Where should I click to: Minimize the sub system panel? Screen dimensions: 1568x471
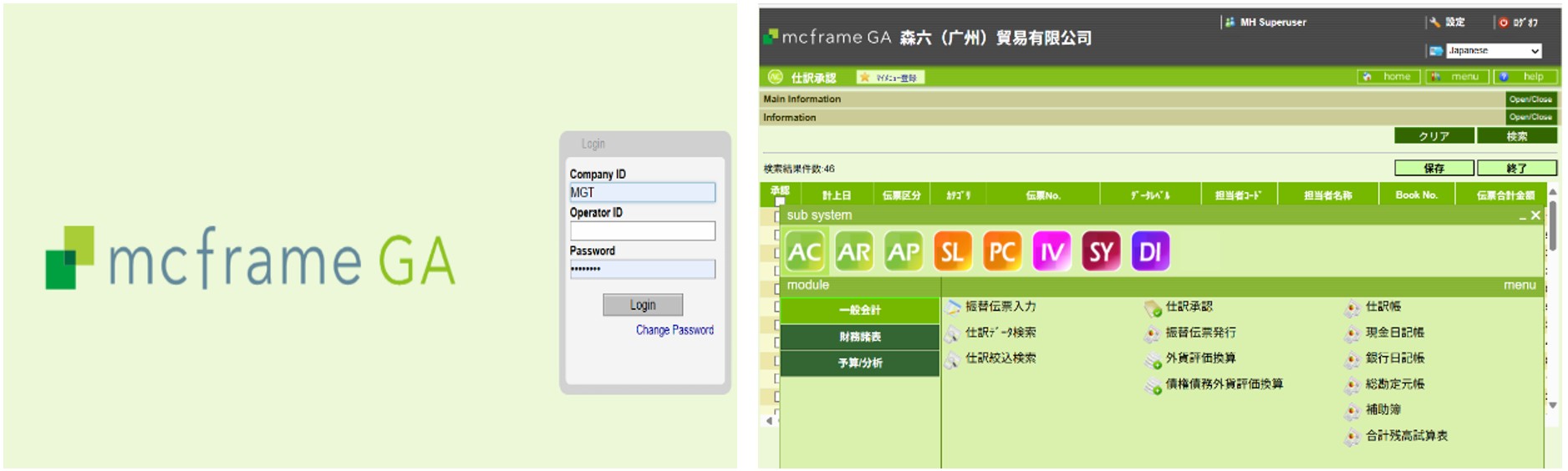pos(1522,216)
